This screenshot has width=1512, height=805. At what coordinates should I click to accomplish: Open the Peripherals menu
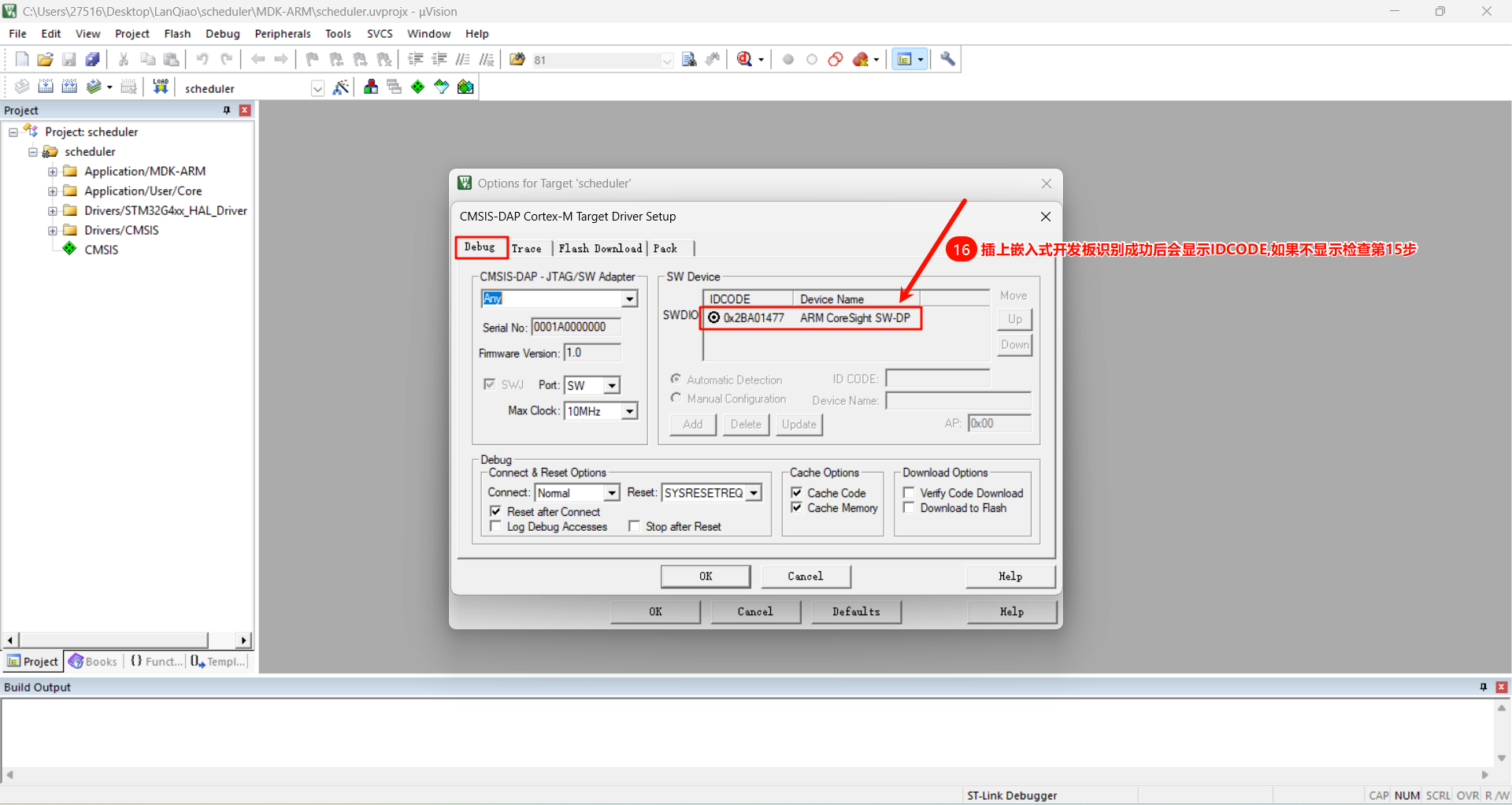(282, 34)
